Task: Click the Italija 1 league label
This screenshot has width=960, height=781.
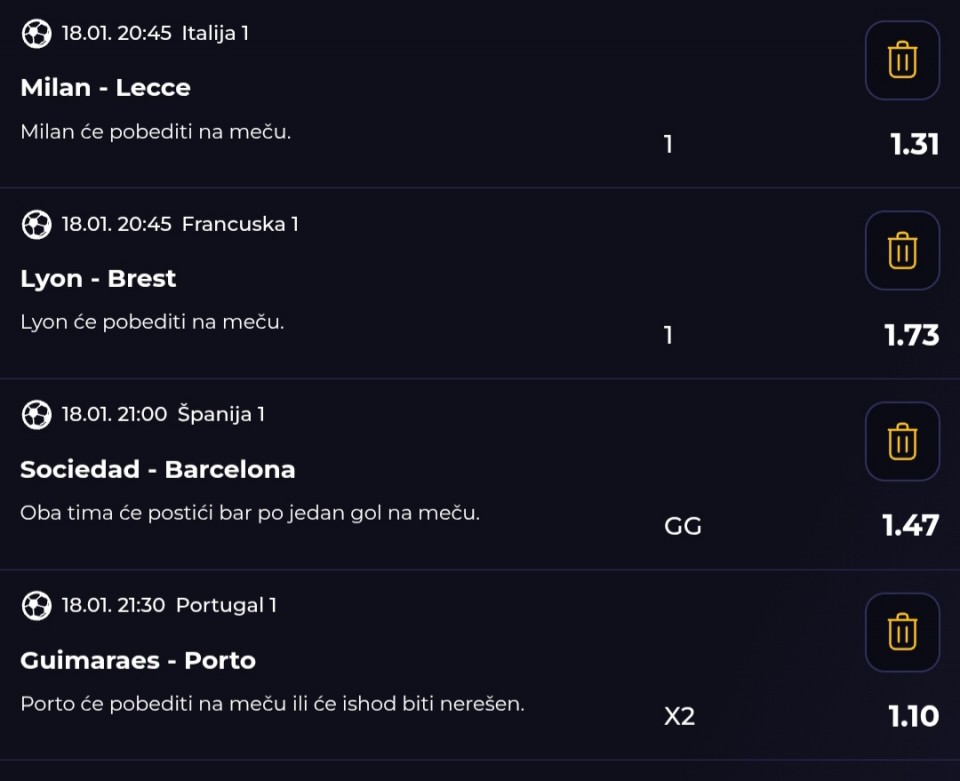Action: point(215,33)
